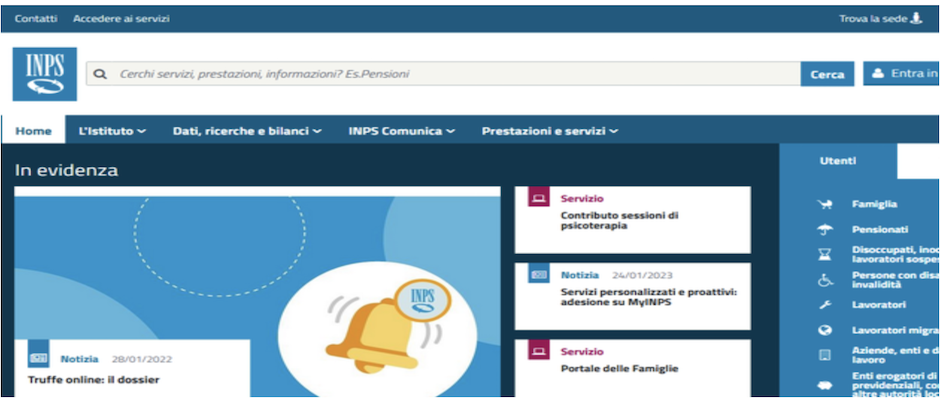Click the date 24/01/2023
Image resolution: width=940 pixels, height=400 pixels.
tap(642, 275)
